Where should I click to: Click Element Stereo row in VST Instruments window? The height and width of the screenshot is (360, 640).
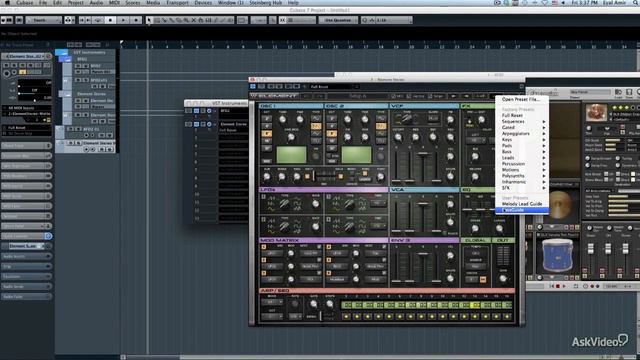[x=233, y=124]
